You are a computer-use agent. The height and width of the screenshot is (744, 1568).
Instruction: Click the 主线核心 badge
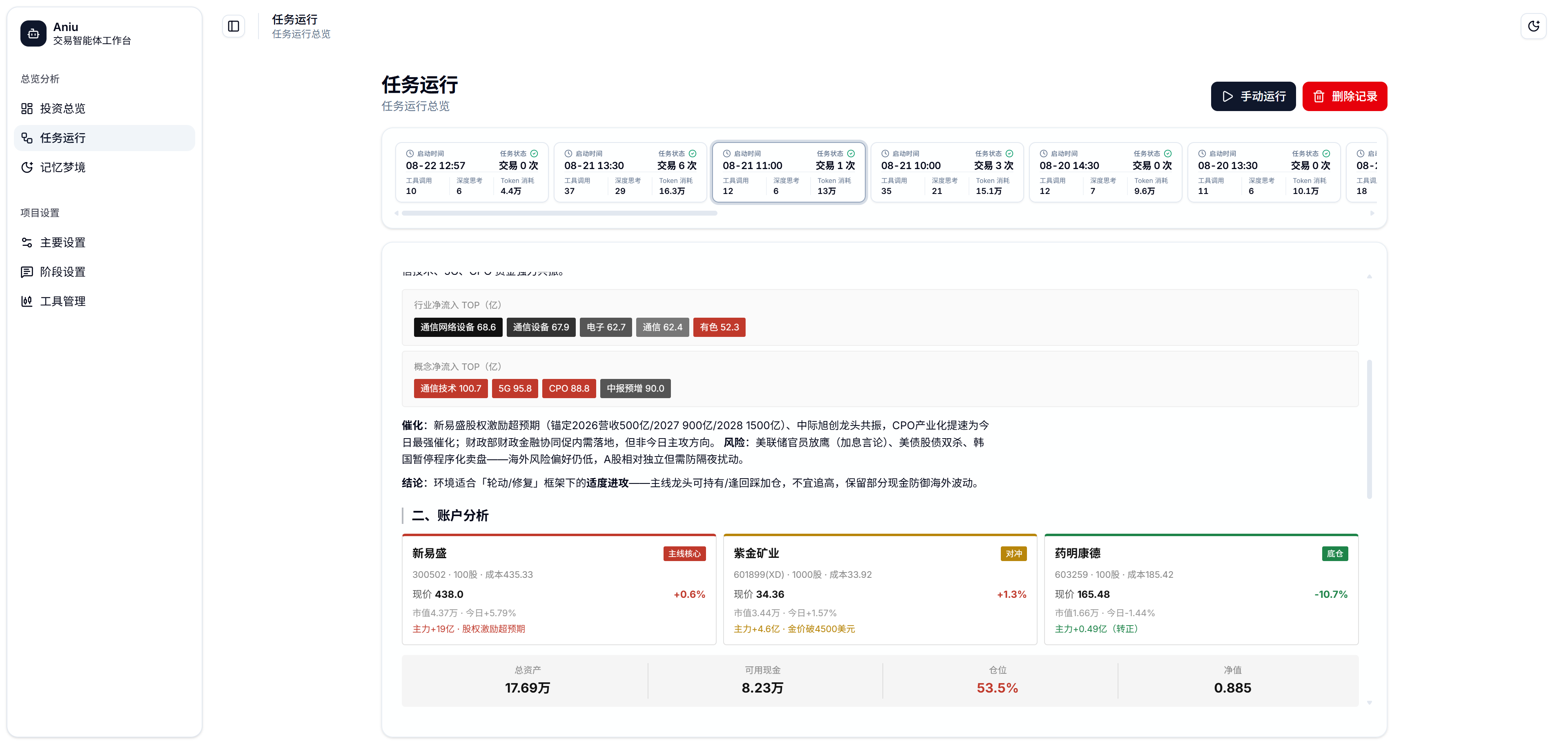(684, 553)
